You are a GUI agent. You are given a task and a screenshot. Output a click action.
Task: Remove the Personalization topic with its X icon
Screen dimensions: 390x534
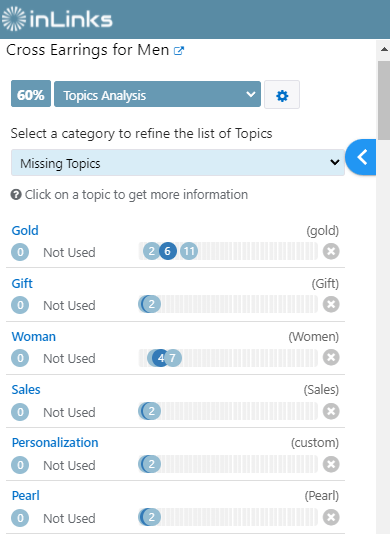331,464
